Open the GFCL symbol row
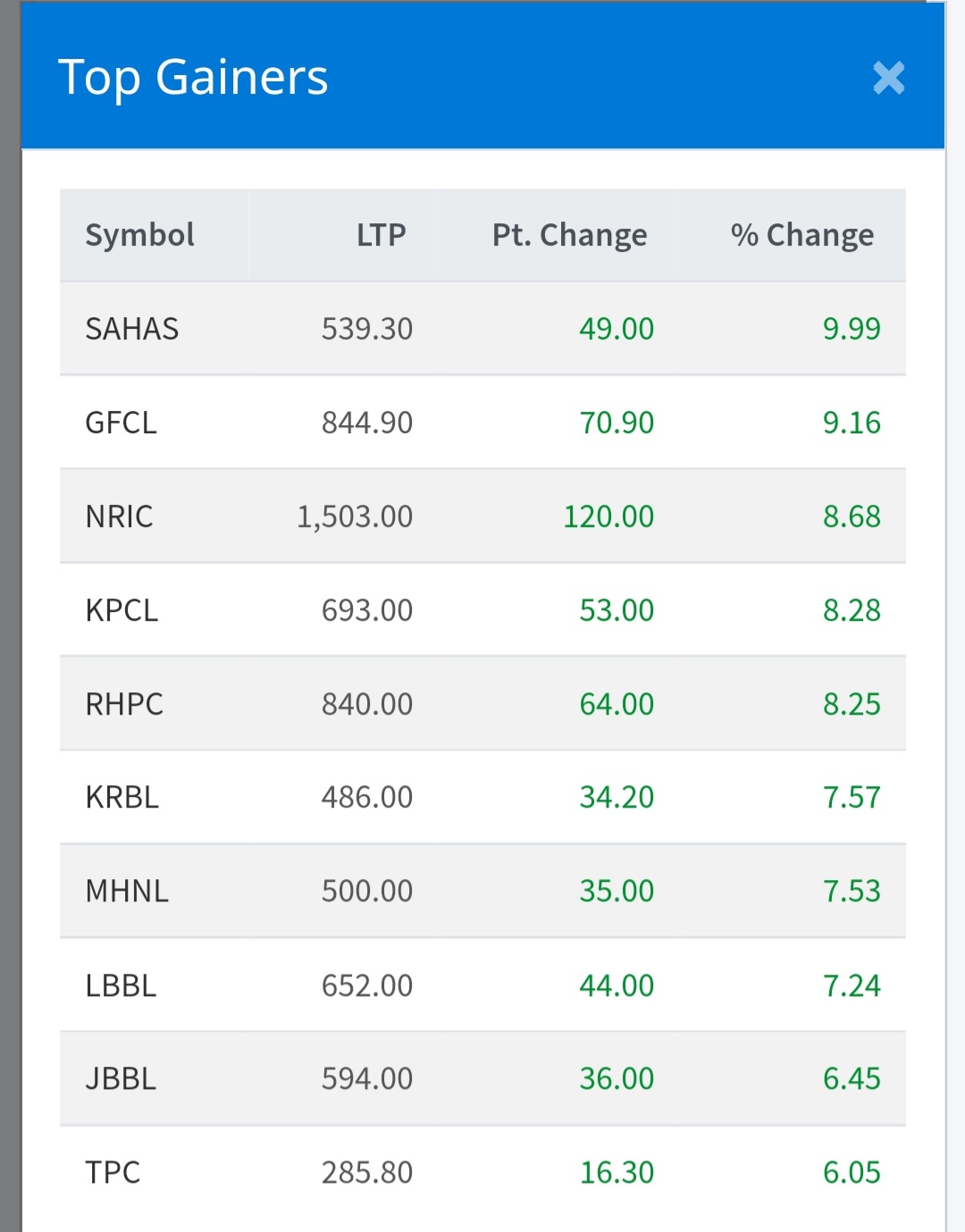 tap(122, 423)
